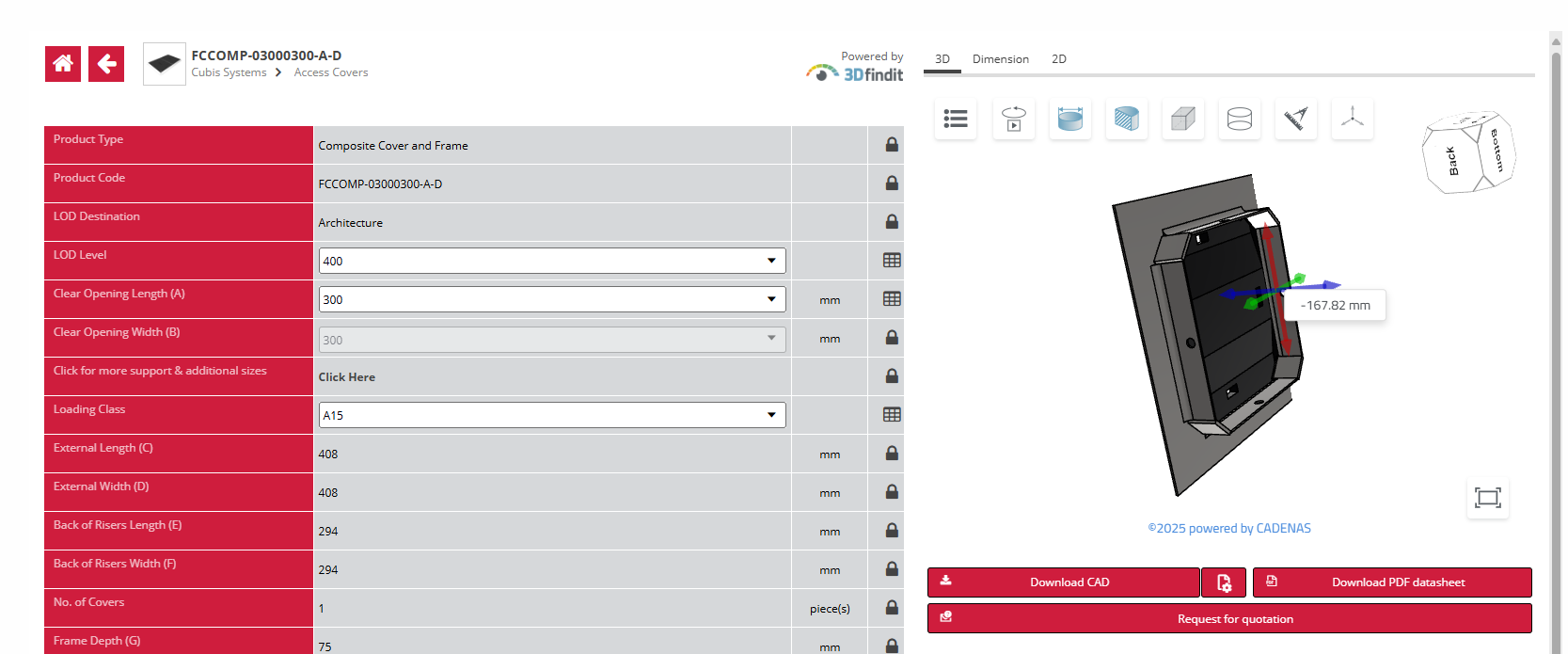
Task: Toggle the coordinate axes display icon
Action: (x=1353, y=120)
